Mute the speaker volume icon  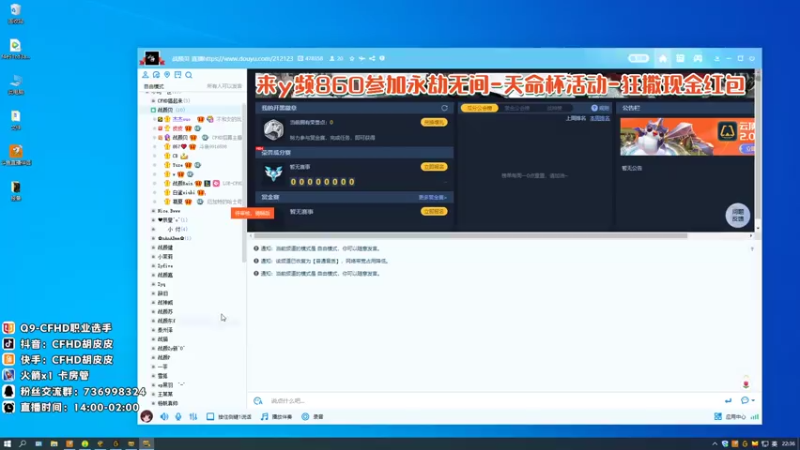(164, 416)
